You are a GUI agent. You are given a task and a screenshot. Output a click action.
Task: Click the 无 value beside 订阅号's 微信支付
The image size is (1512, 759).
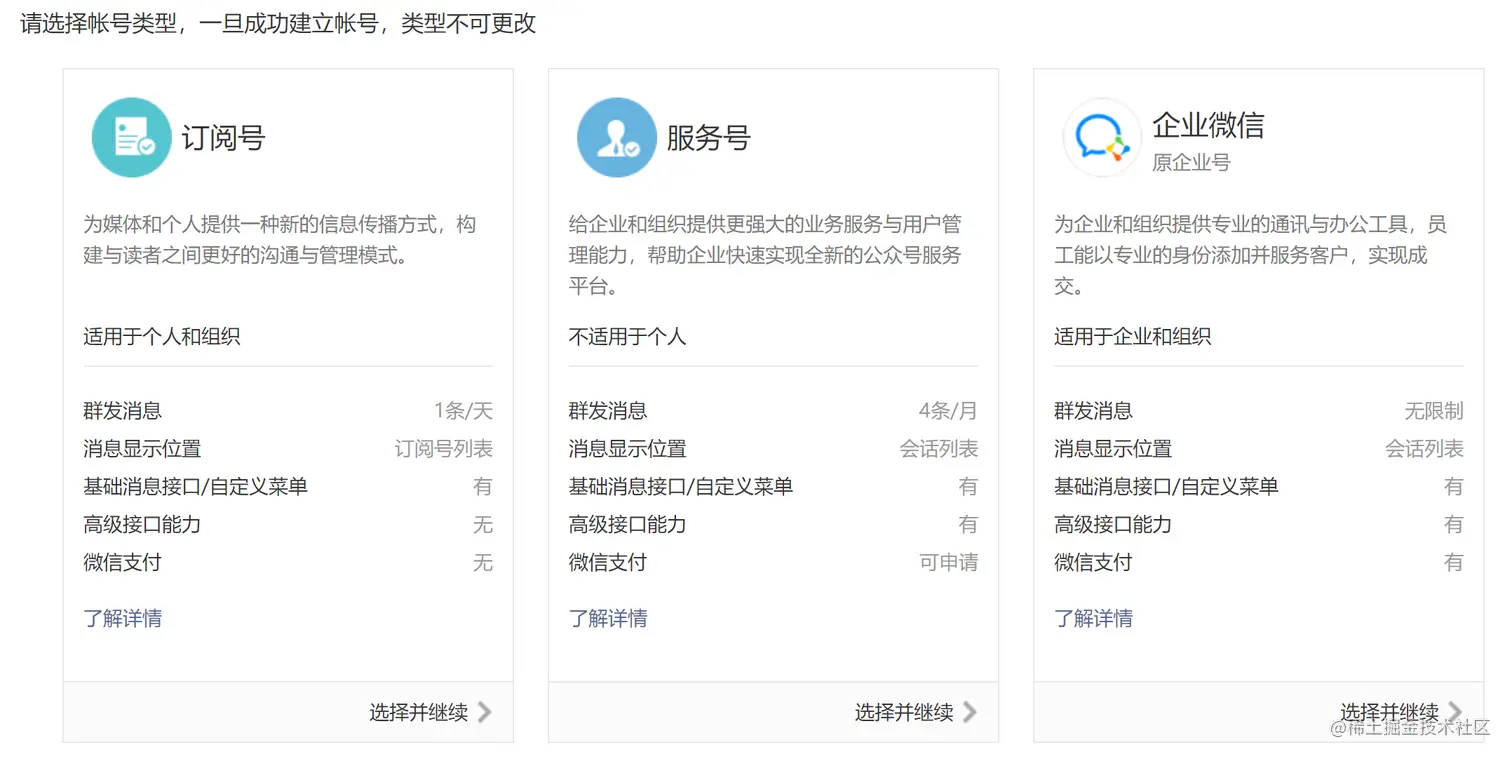tap(483, 563)
